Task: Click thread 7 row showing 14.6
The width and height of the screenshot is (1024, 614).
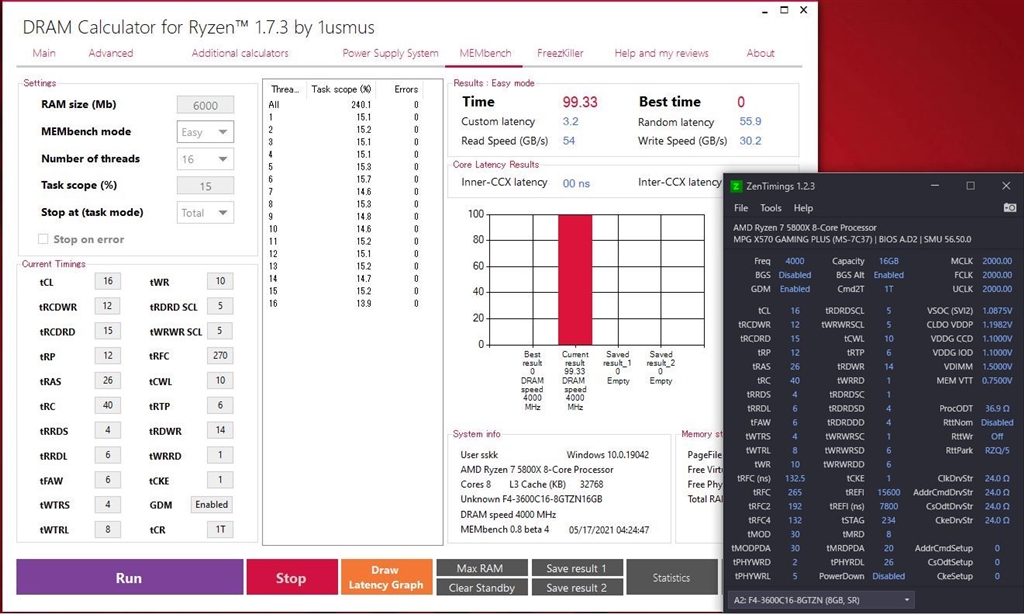Action: [x=344, y=192]
